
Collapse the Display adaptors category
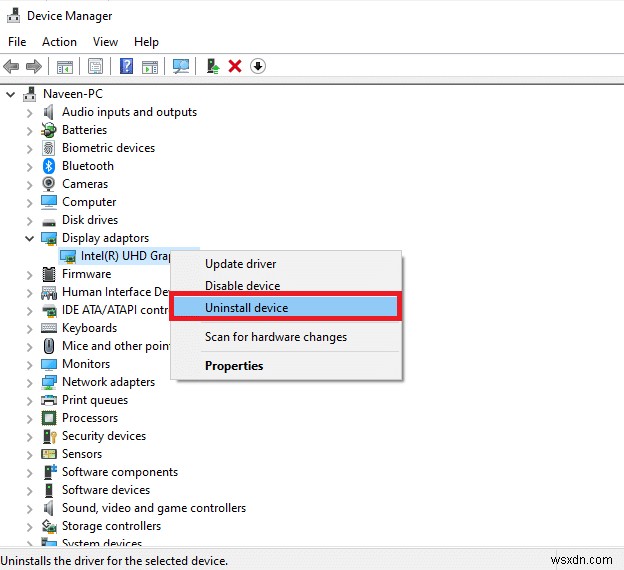(29, 238)
